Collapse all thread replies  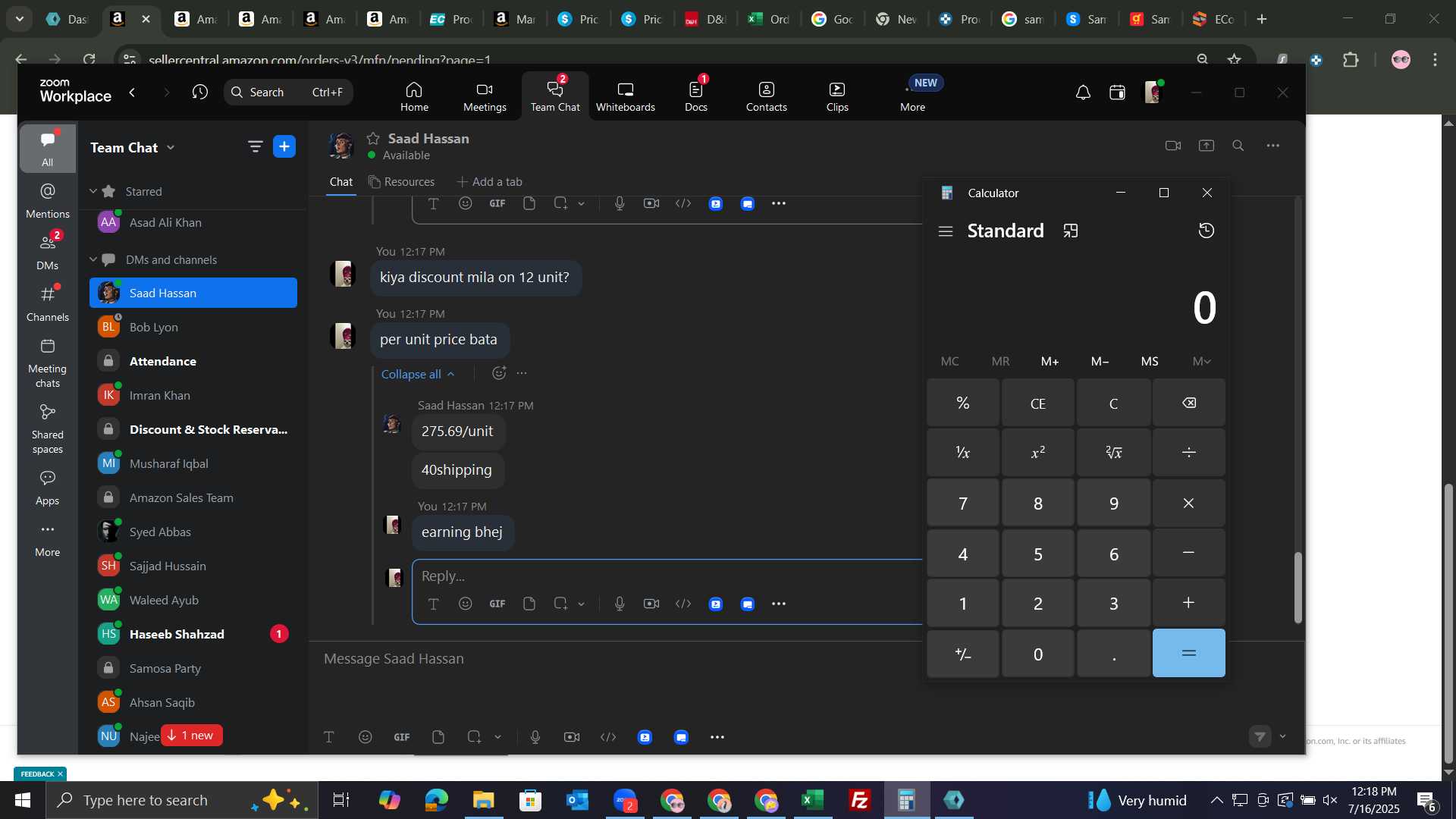[417, 374]
